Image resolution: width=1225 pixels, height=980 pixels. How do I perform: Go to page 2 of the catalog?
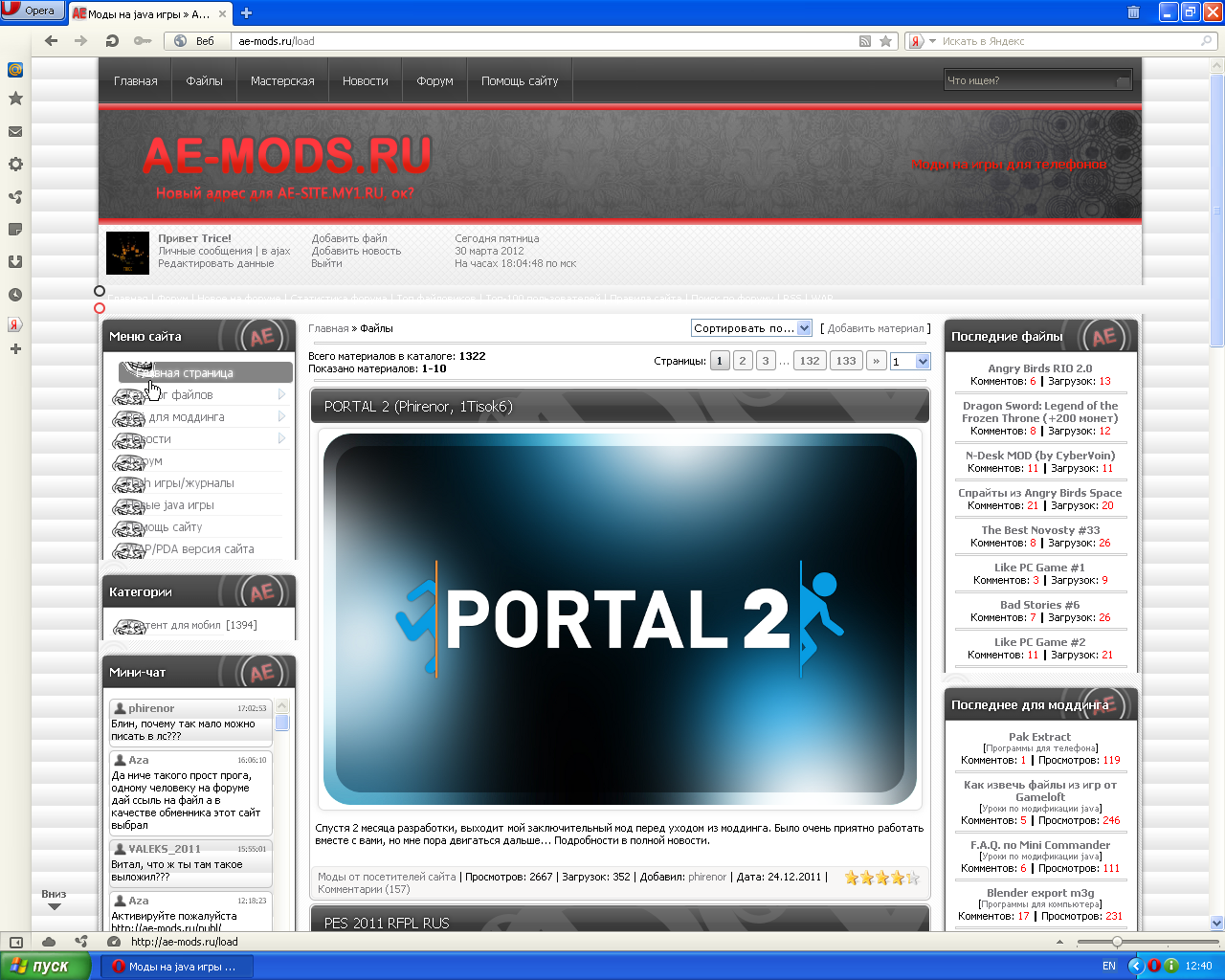[743, 361]
